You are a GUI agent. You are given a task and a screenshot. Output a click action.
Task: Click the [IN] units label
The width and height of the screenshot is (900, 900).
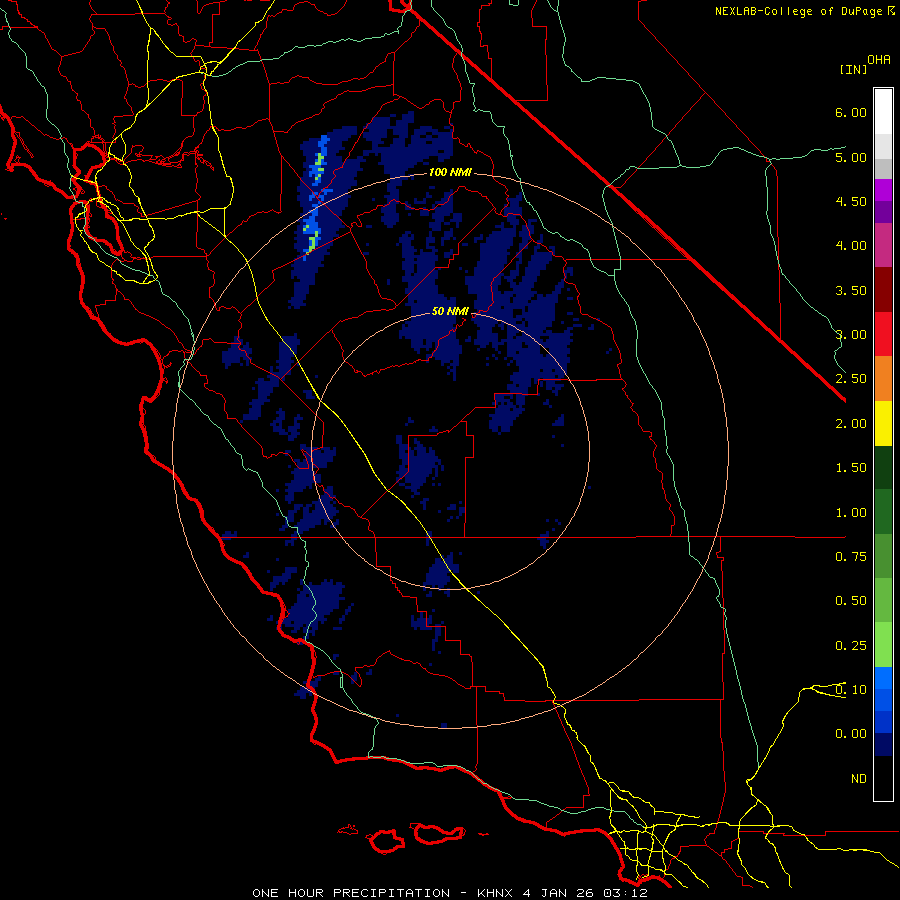click(853, 69)
